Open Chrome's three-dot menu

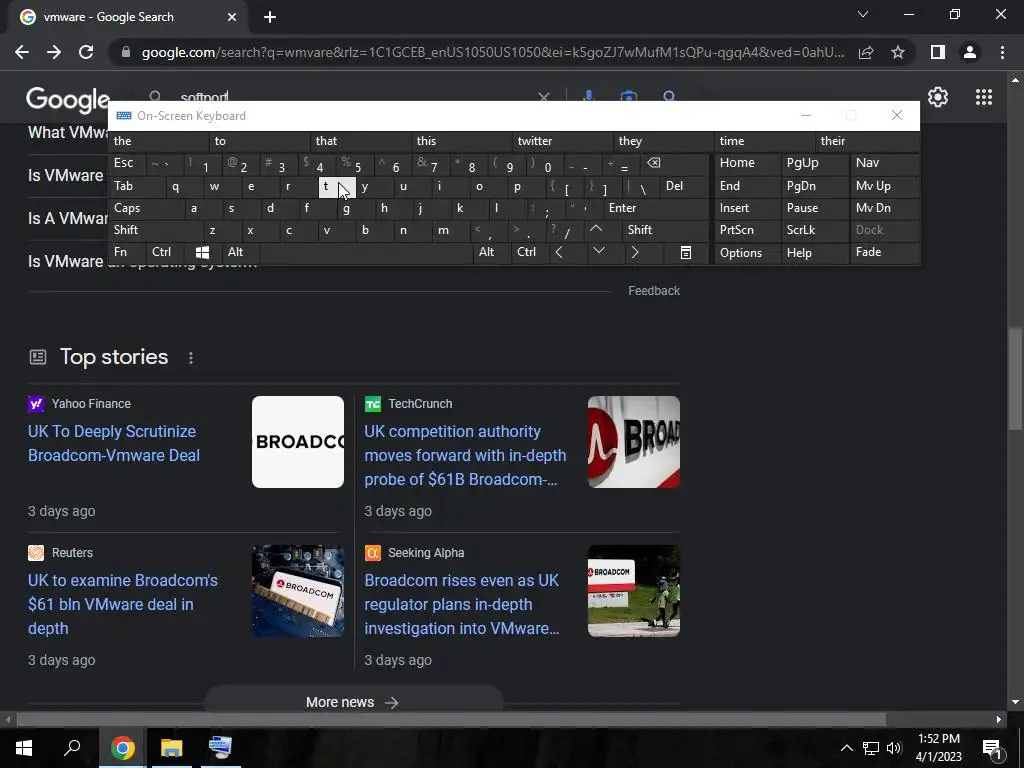pyautogui.click(x=1002, y=52)
